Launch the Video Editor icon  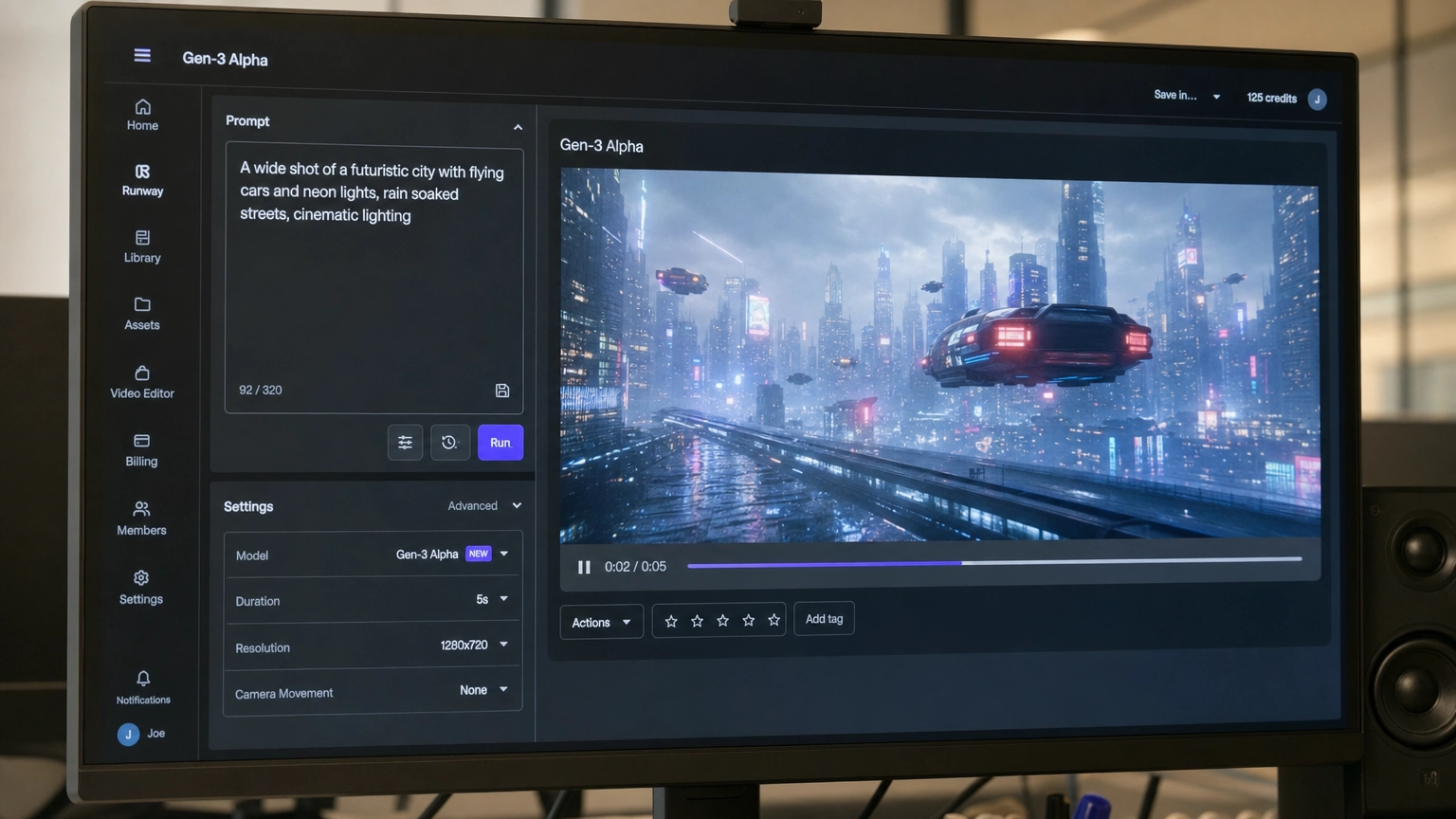(142, 373)
